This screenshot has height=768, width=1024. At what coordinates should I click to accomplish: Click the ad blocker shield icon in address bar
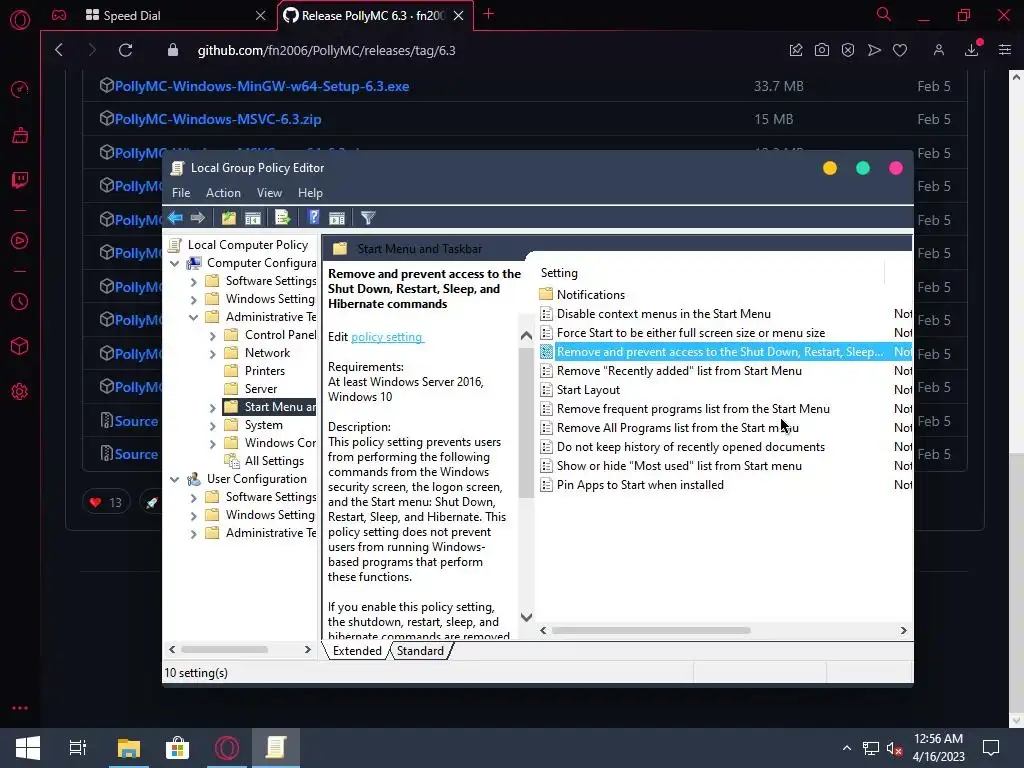coord(848,50)
